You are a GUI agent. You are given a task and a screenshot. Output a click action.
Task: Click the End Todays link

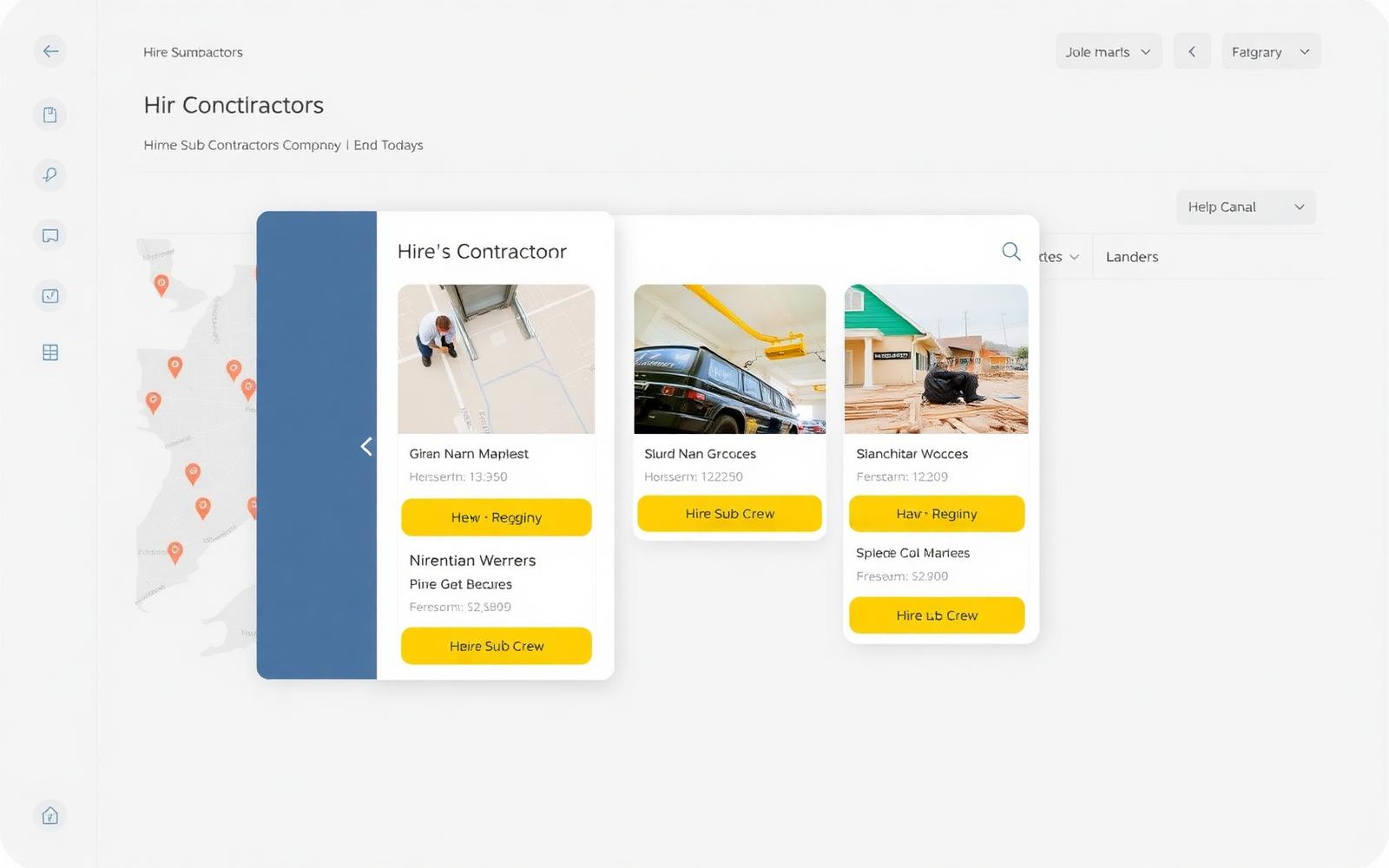388,145
